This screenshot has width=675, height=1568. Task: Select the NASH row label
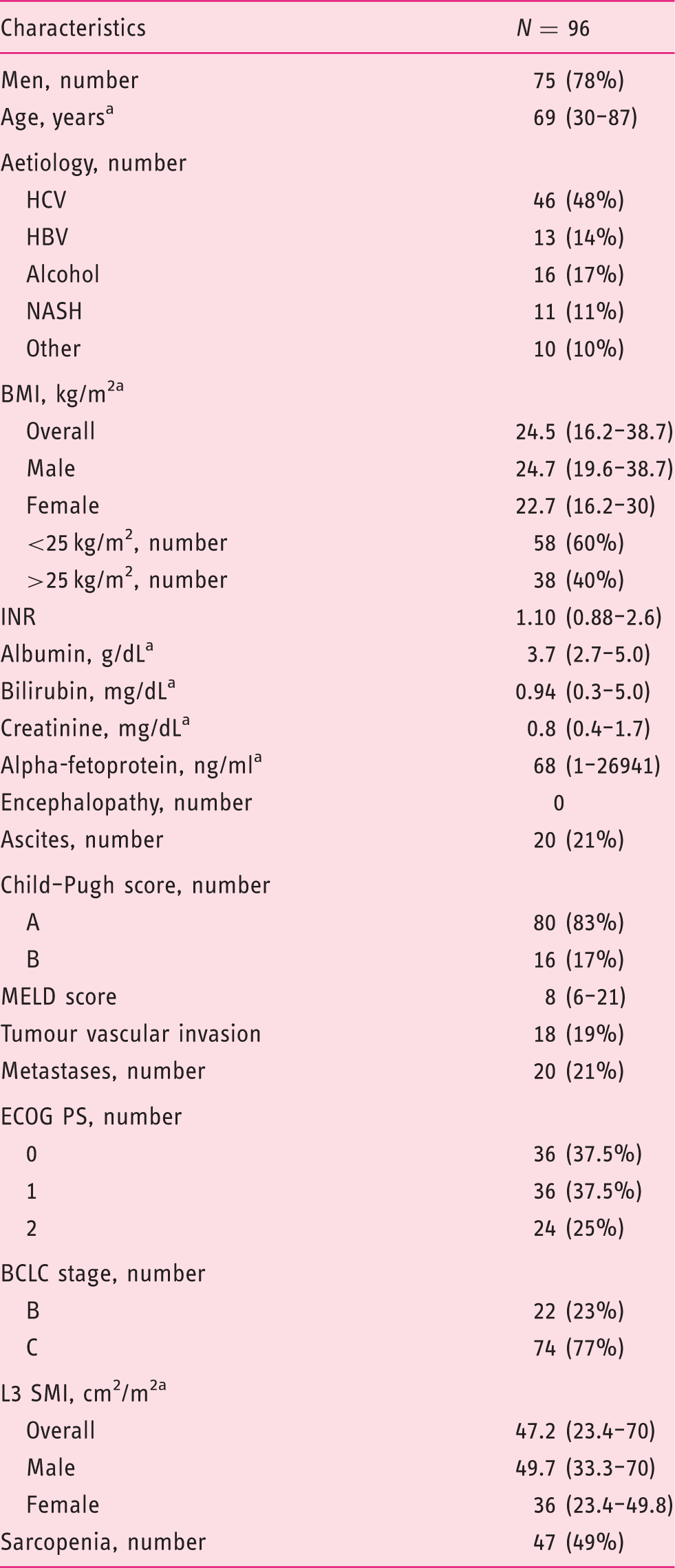[x=54, y=312]
